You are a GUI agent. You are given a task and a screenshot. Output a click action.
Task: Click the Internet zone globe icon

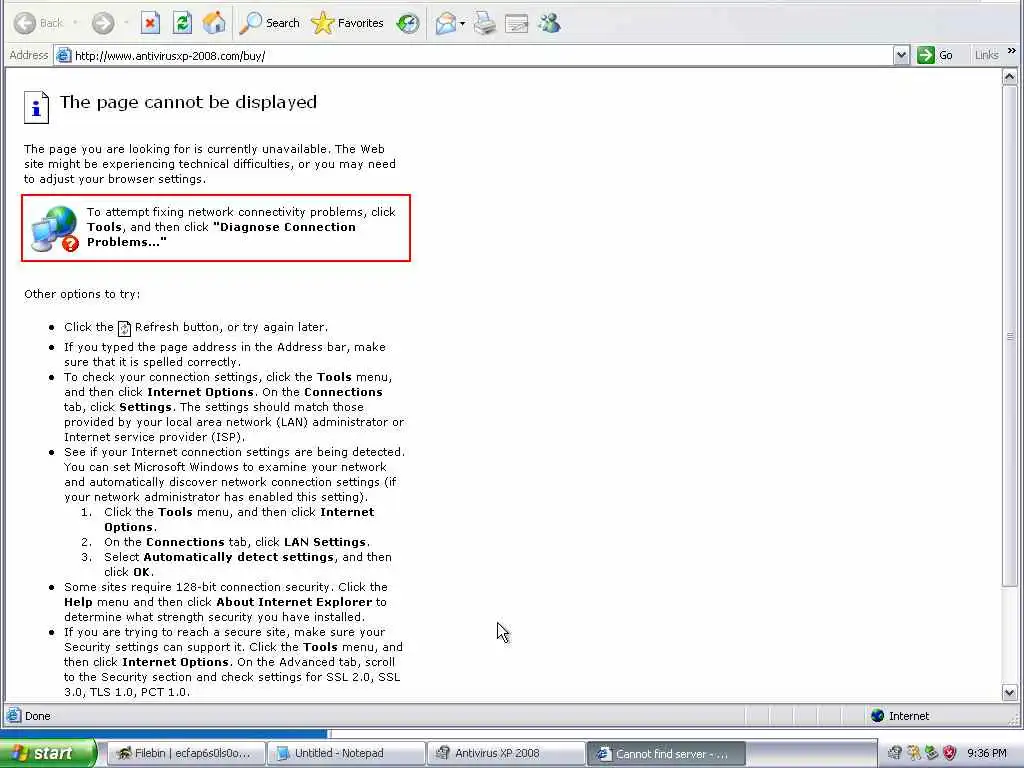coord(878,716)
